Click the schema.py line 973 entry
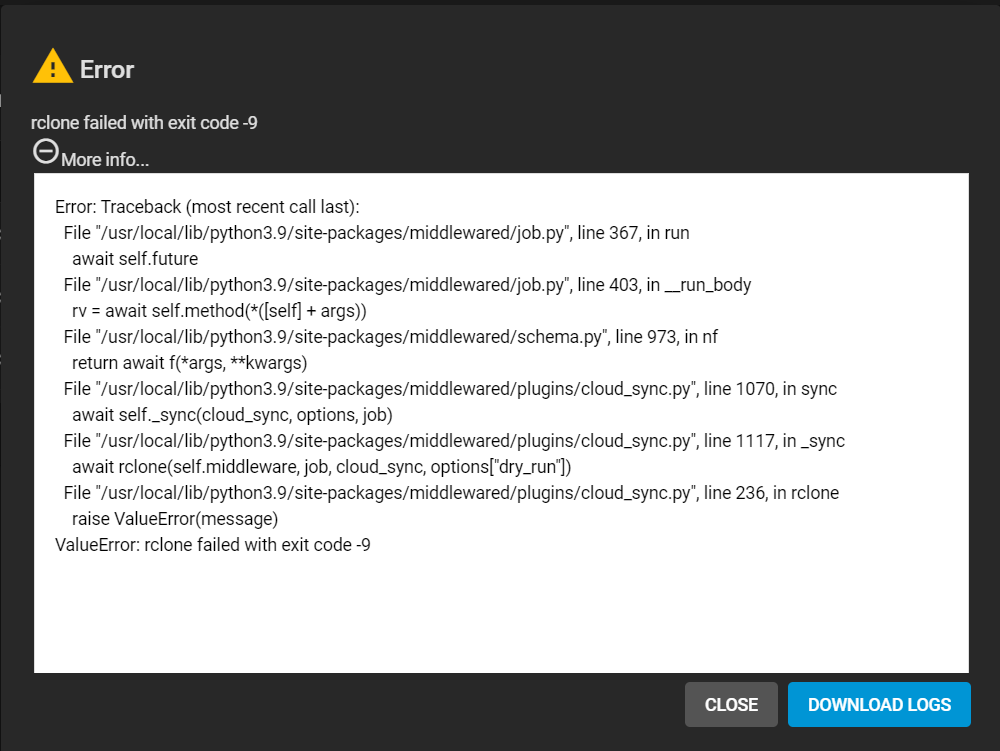Image resolution: width=1000 pixels, height=751 pixels. pyautogui.click(x=391, y=337)
